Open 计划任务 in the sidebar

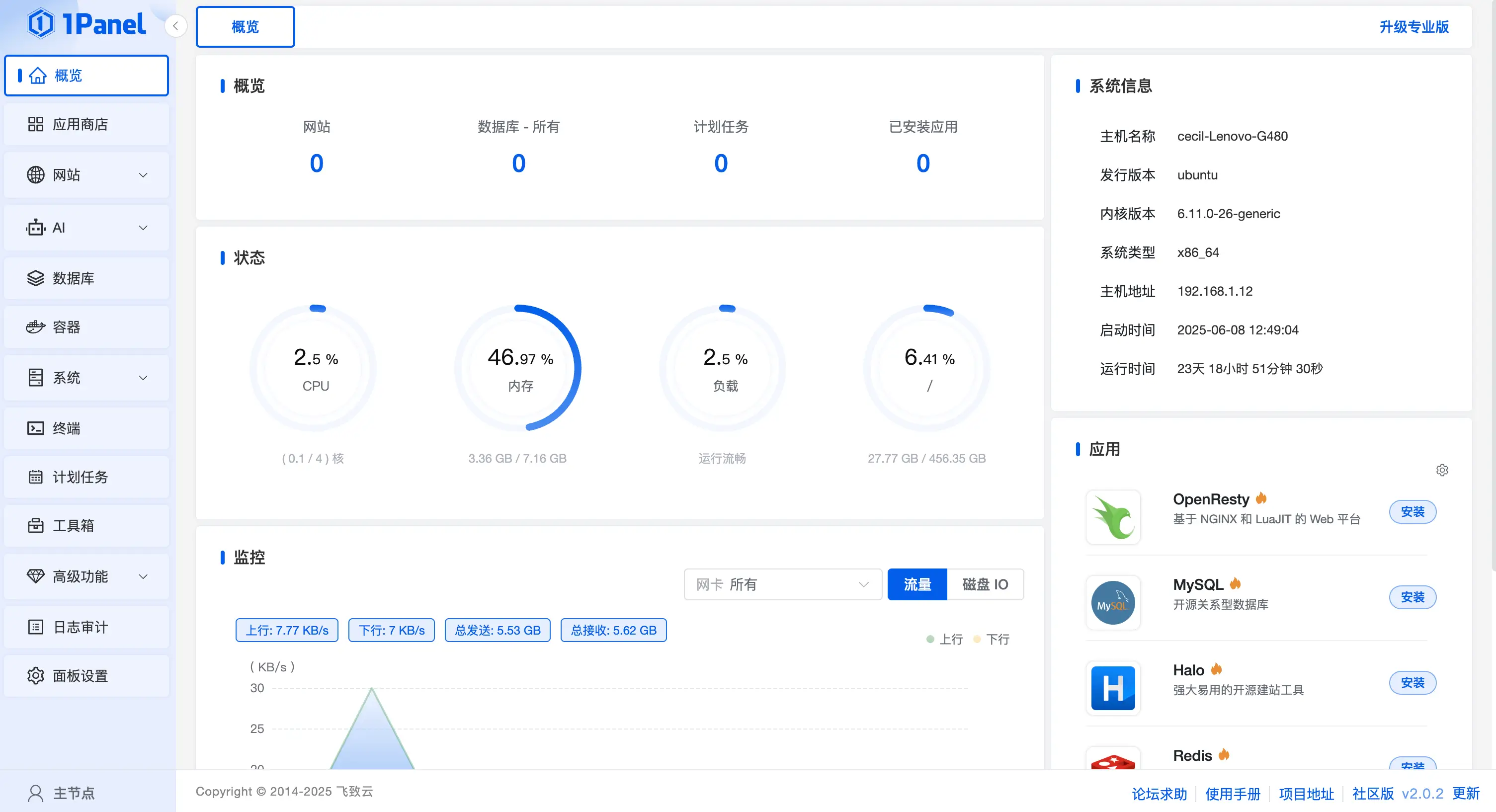86,477
